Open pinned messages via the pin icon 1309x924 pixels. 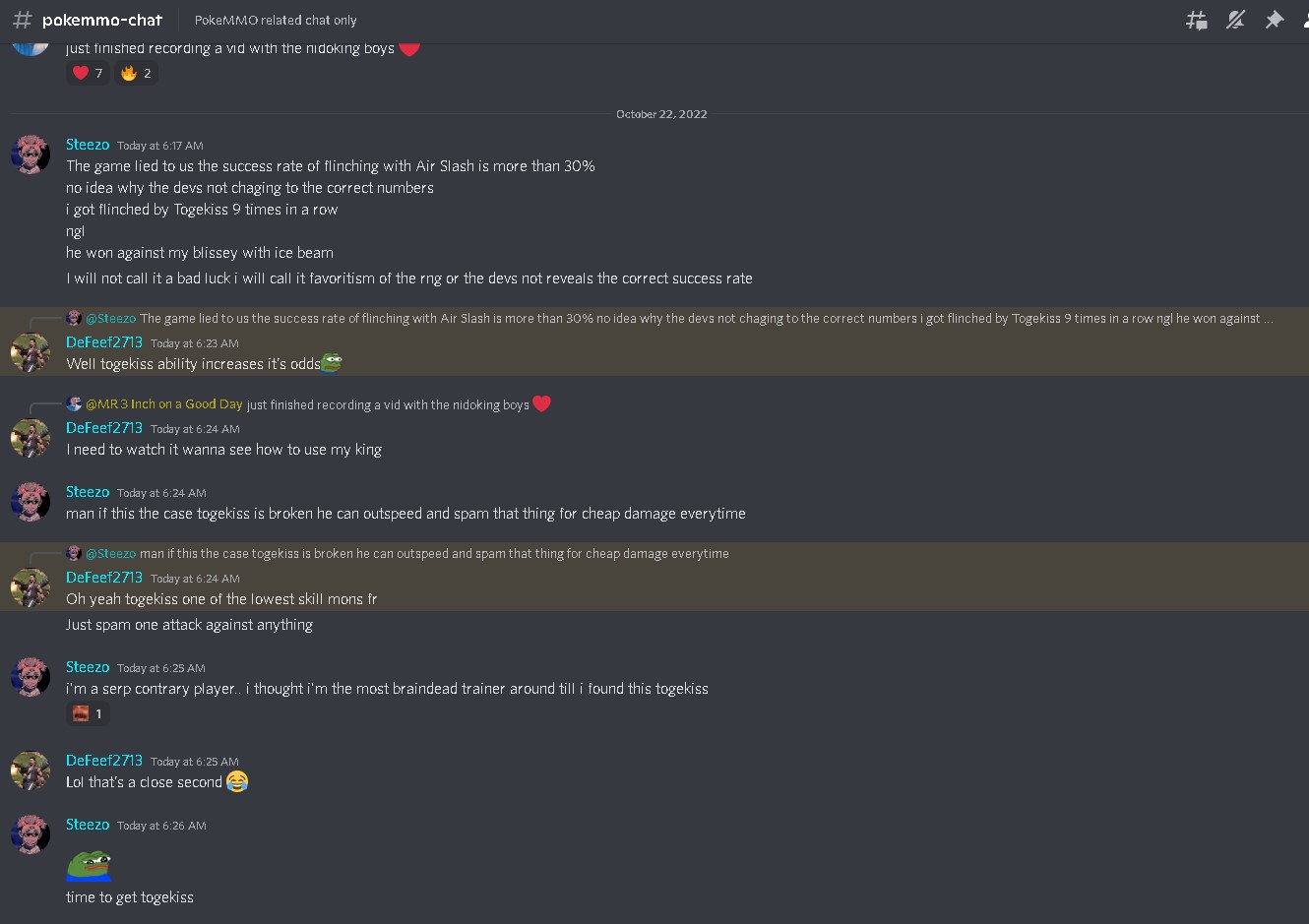1275,20
